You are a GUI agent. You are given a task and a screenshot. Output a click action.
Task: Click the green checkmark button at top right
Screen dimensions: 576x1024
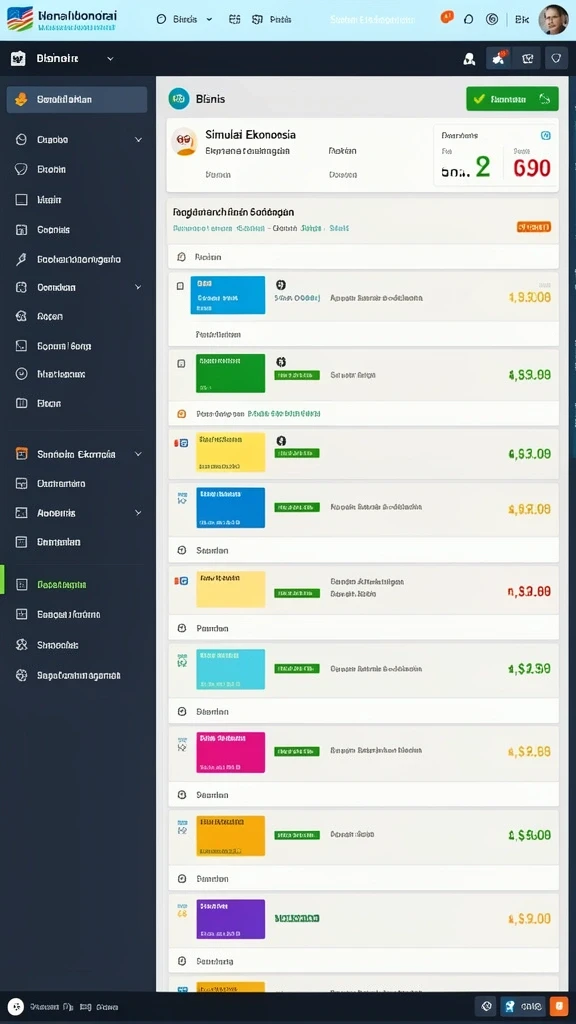tap(512, 99)
